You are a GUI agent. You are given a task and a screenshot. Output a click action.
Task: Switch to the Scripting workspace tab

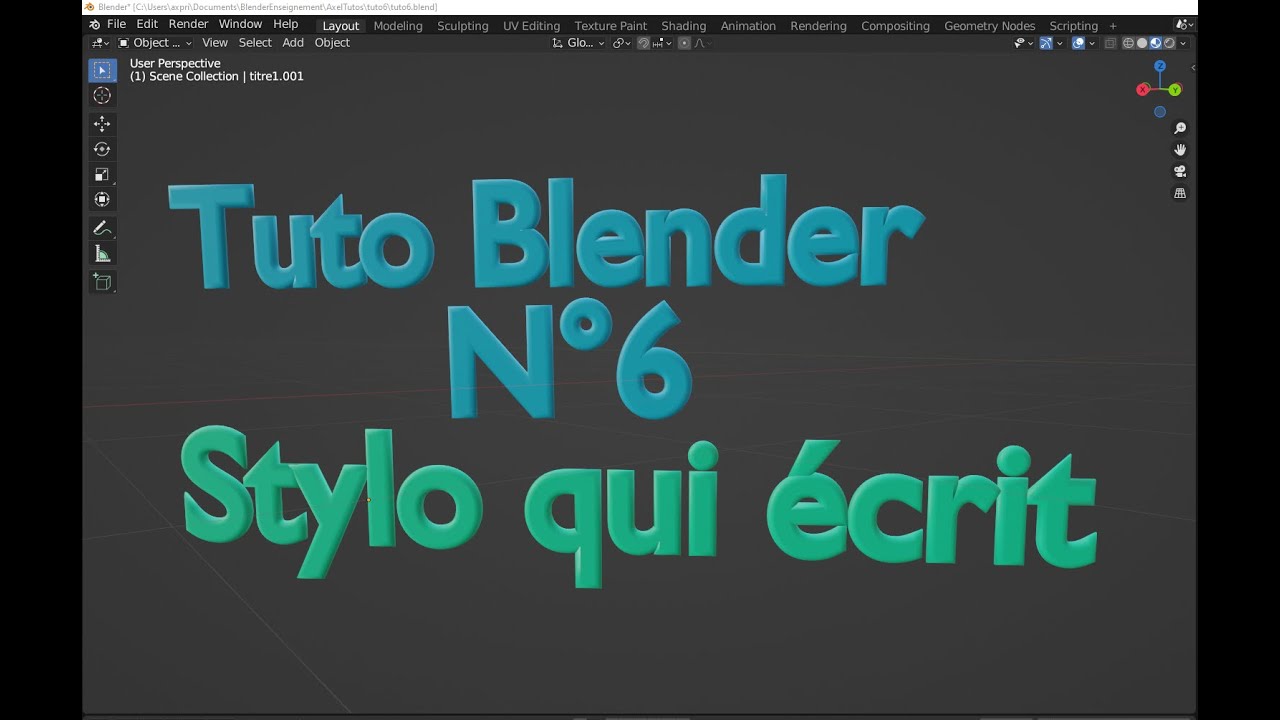pyautogui.click(x=1073, y=26)
